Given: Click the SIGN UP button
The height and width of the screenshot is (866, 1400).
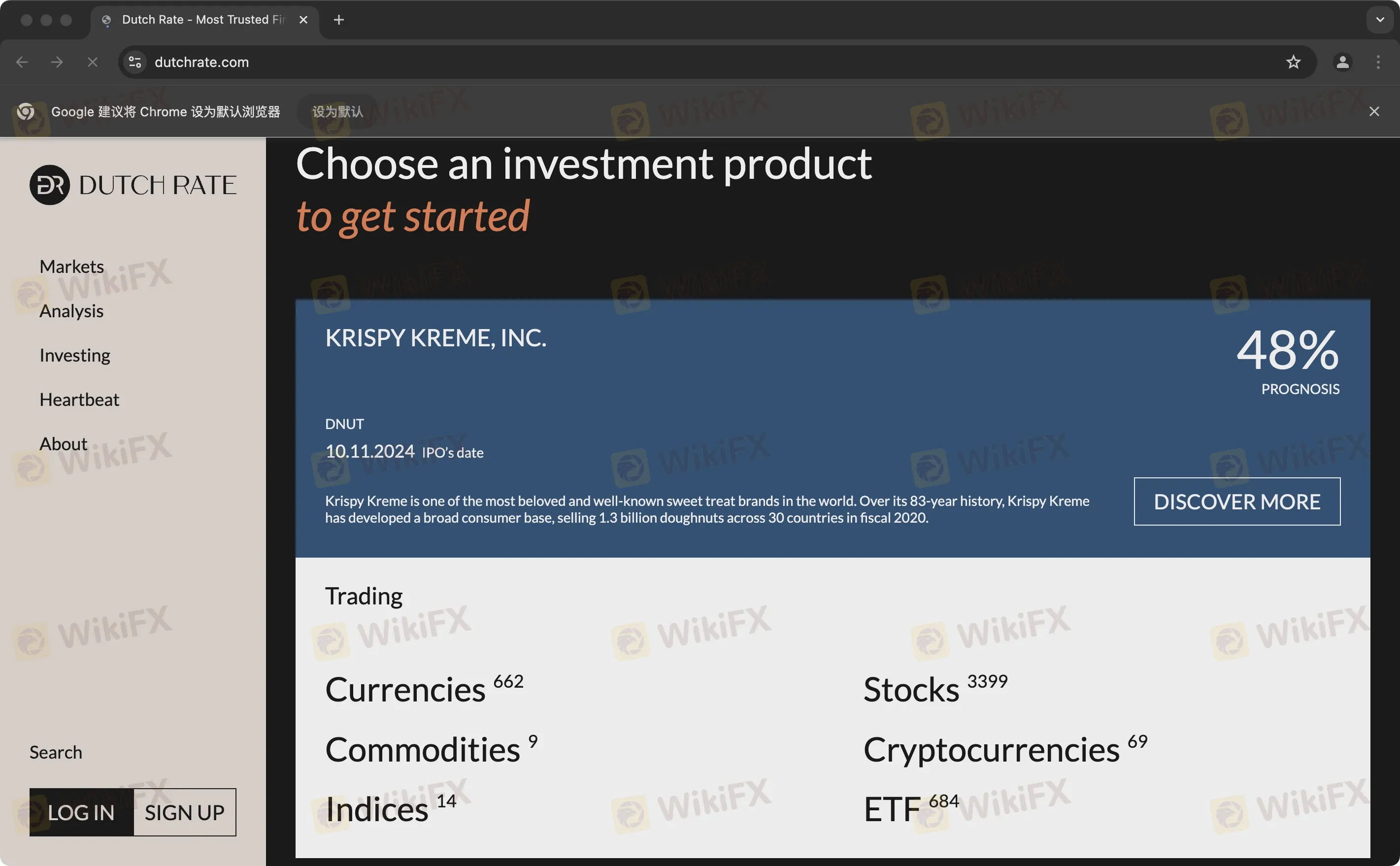Looking at the screenshot, I should coord(184,812).
